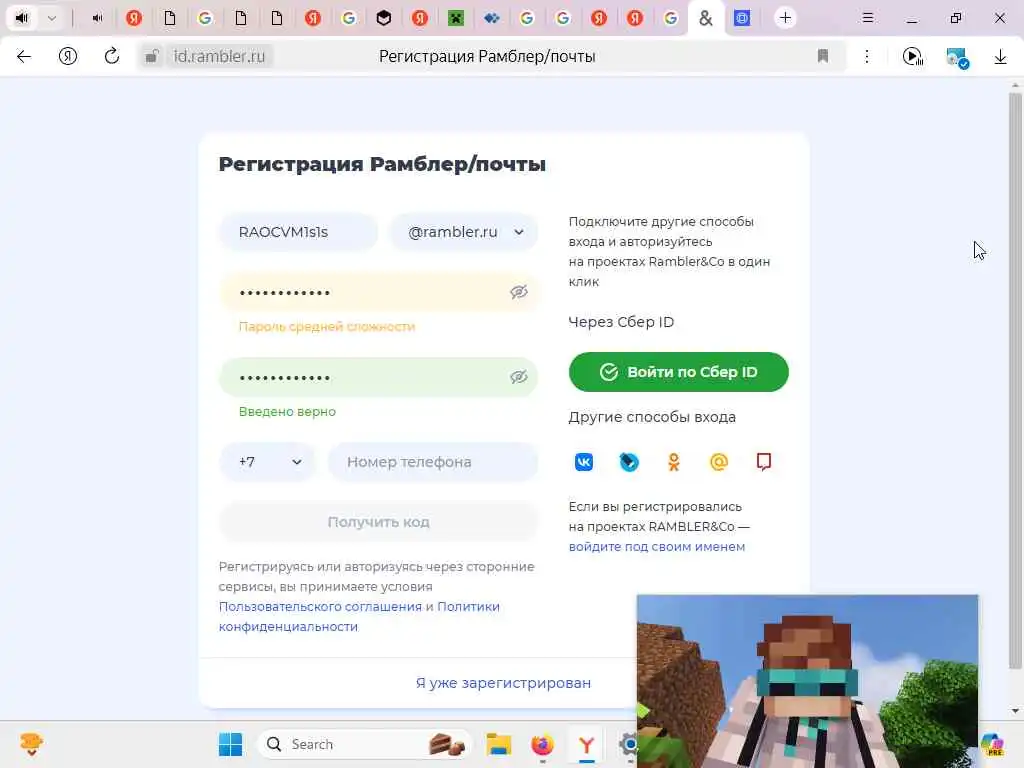
Task: Click the Пароль средней сложности message
Action: pyautogui.click(x=327, y=326)
